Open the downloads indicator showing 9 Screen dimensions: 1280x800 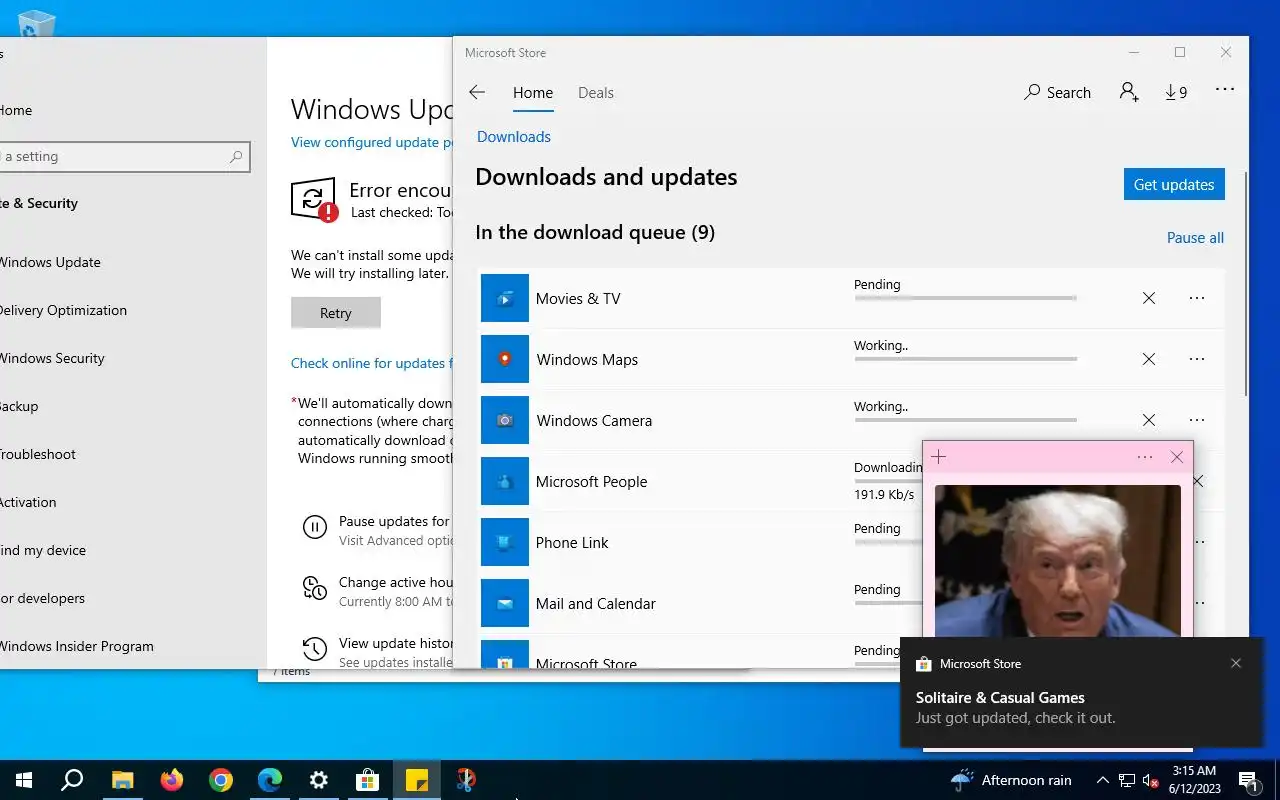(1176, 92)
